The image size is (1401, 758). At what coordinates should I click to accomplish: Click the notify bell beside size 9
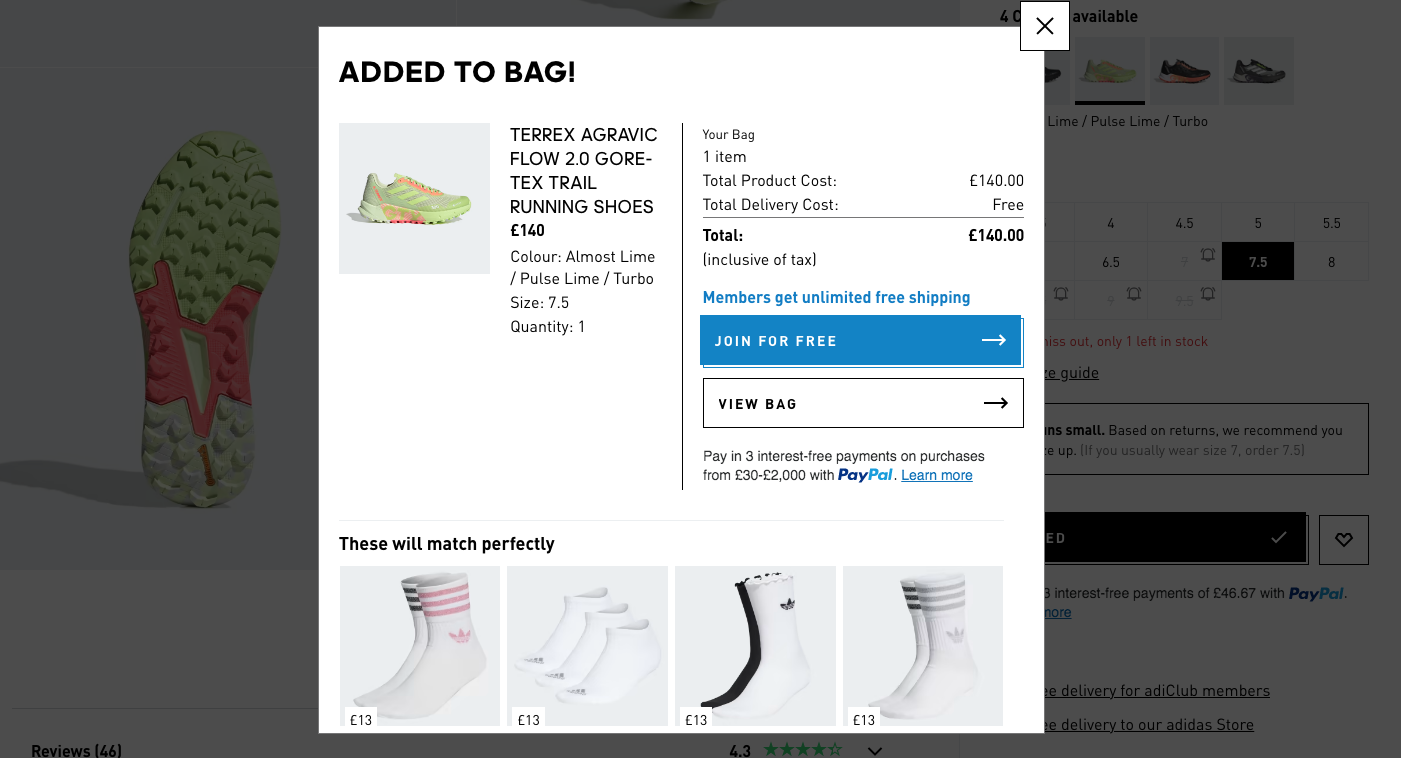point(1134,294)
